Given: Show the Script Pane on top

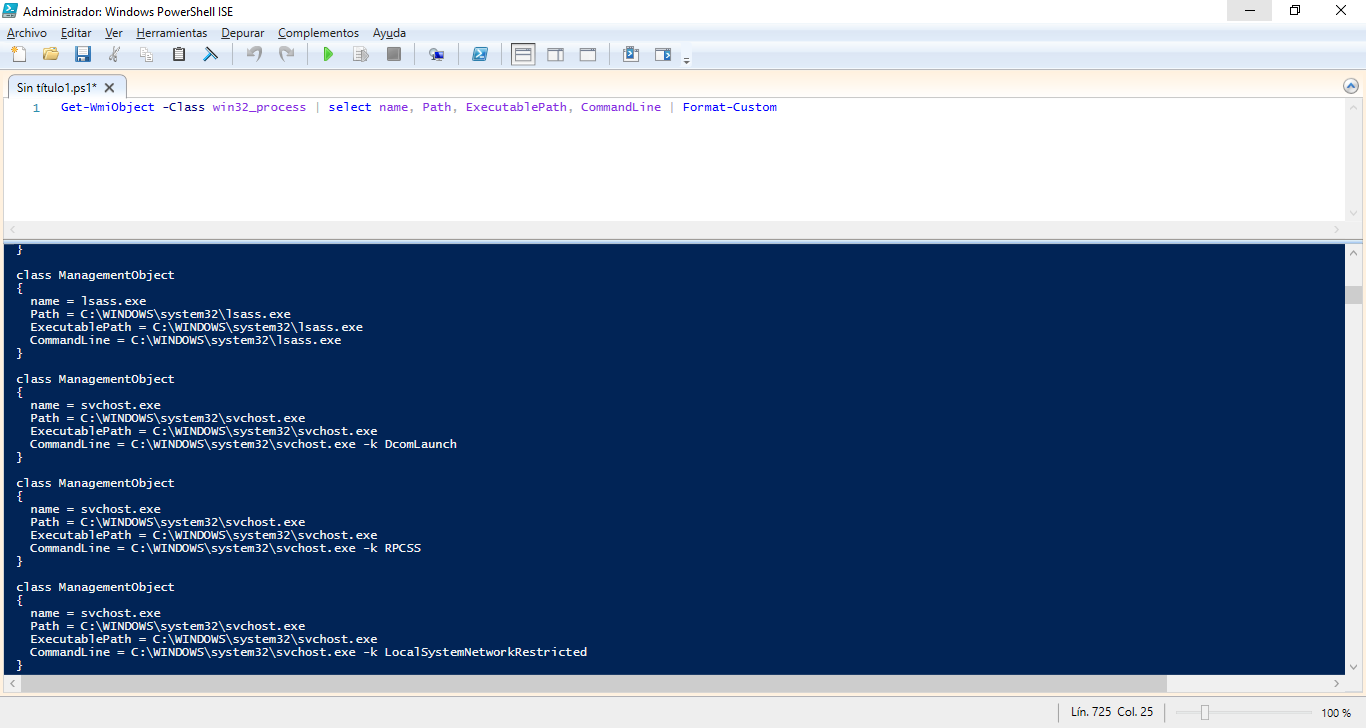Looking at the screenshot, I should pyautogui.click(x=522, y=54).
